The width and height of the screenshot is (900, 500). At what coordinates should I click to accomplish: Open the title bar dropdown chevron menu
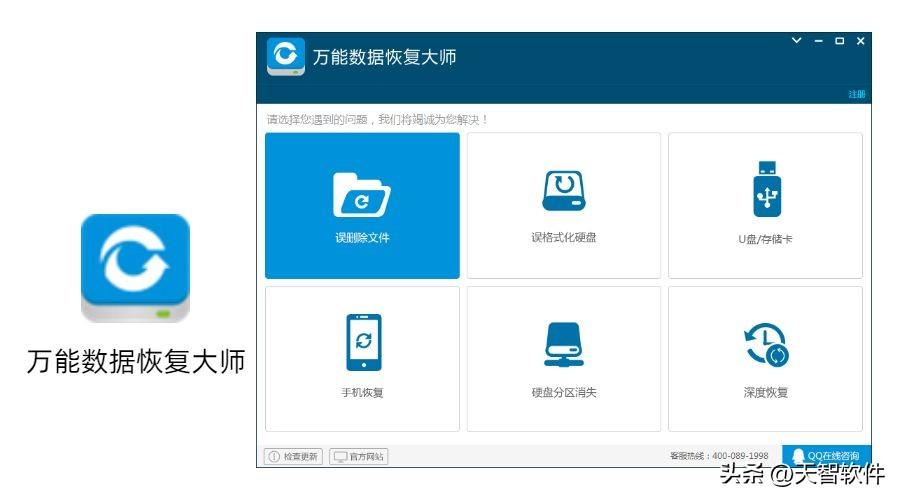[x=797, y=41]
